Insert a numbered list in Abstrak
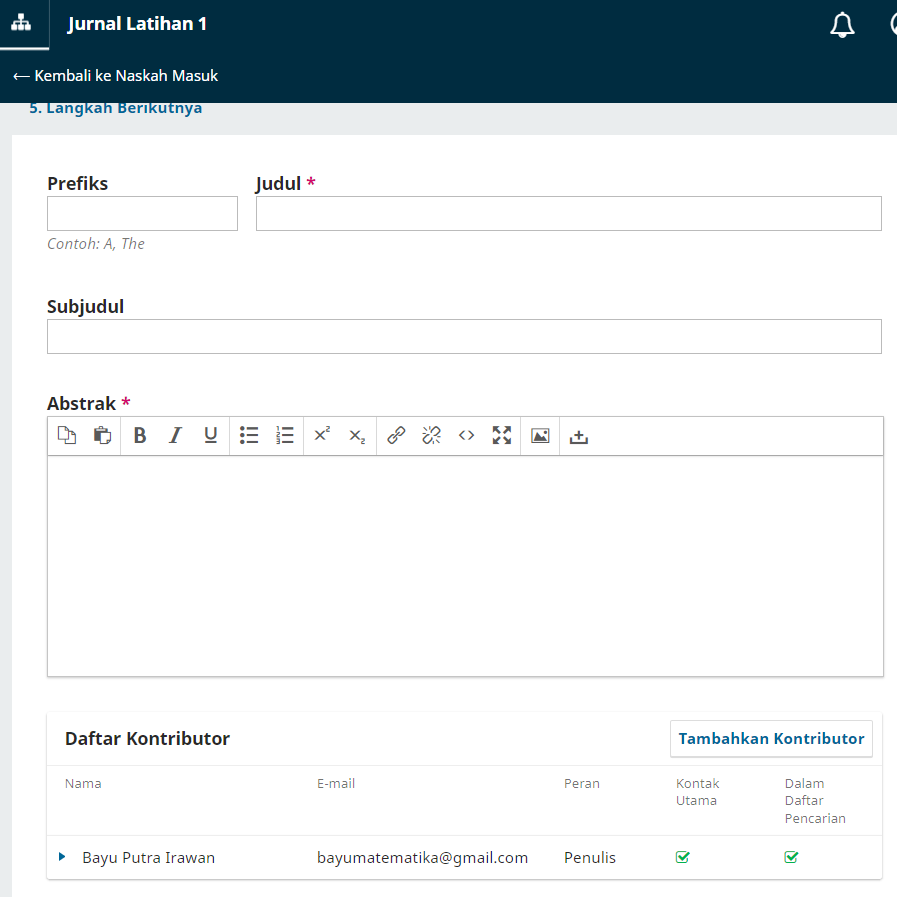The width and height of the screenshot is (897, 897). 284,436
